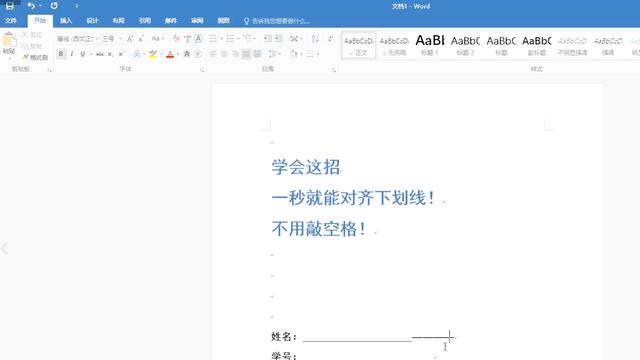Click the Cut (剪切) button
The width and height of the screenshot is (640, 360).
pyautogui.click(x=32, y=35)
